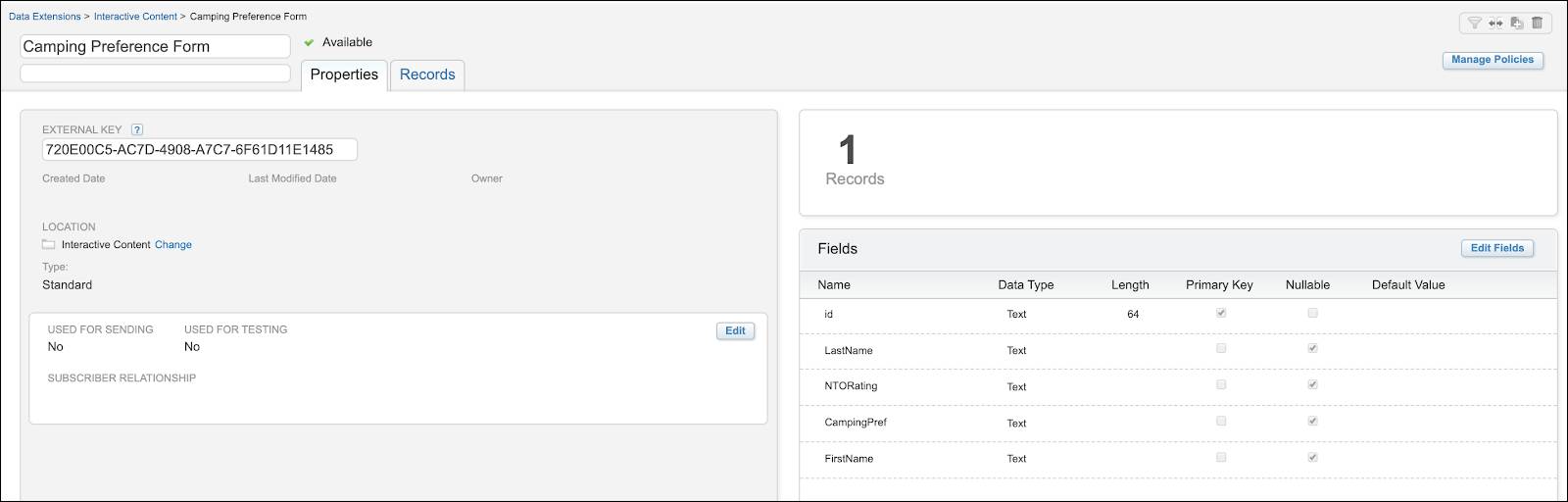Screen dimensions: 1568x502
Task: Toggle Primary Key checkbox for FirstName
Action: (1221, 457)
